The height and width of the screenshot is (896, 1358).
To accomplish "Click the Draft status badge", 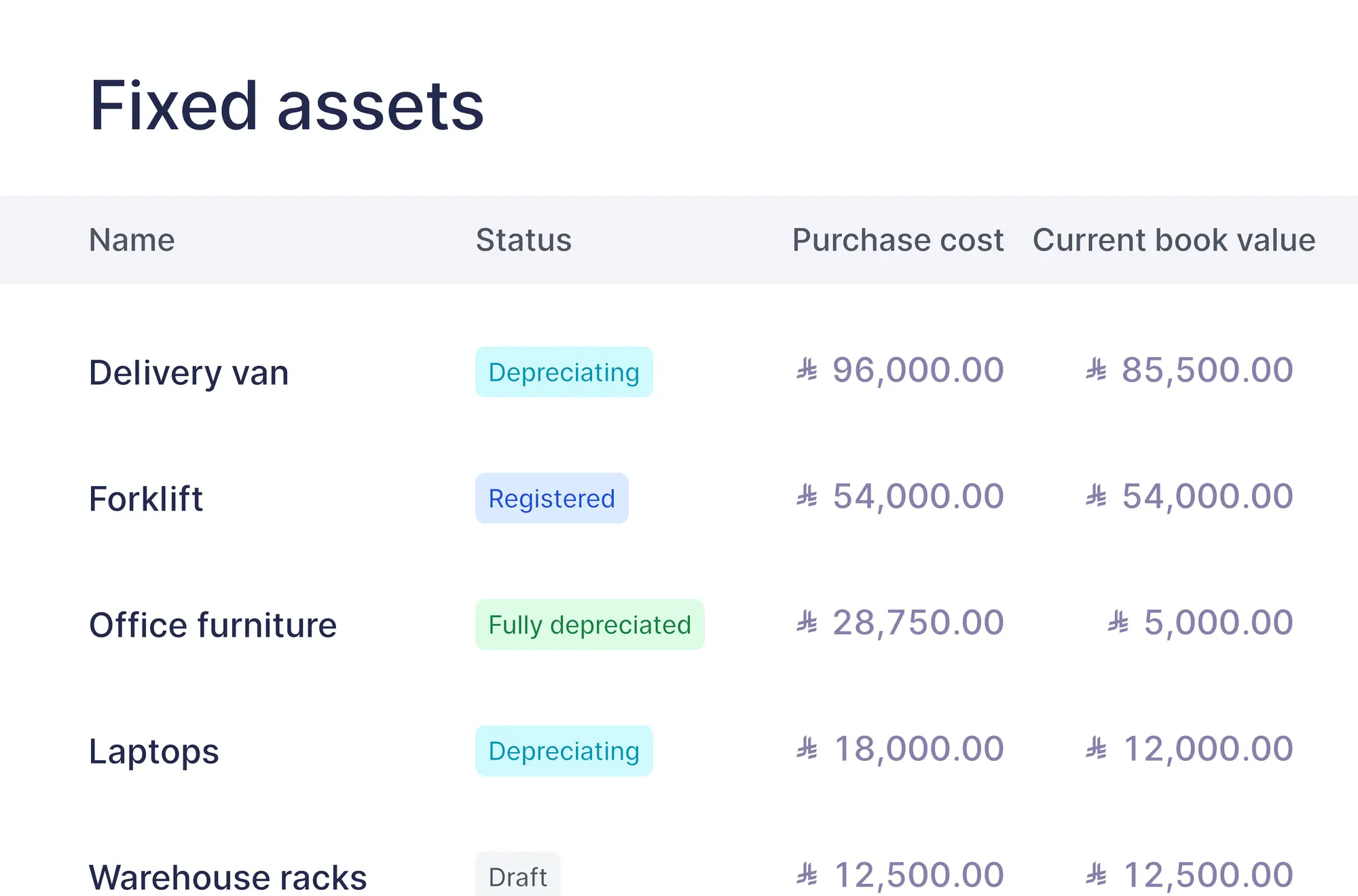I will 518,876.
